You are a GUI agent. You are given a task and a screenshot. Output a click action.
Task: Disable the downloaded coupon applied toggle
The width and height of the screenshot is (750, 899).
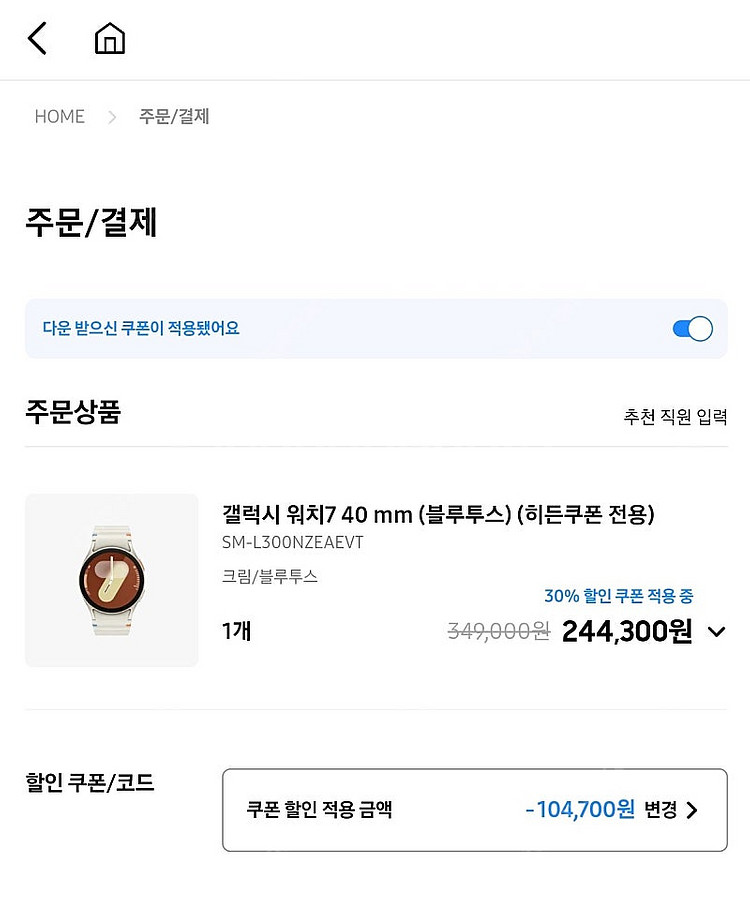[692, 328]
